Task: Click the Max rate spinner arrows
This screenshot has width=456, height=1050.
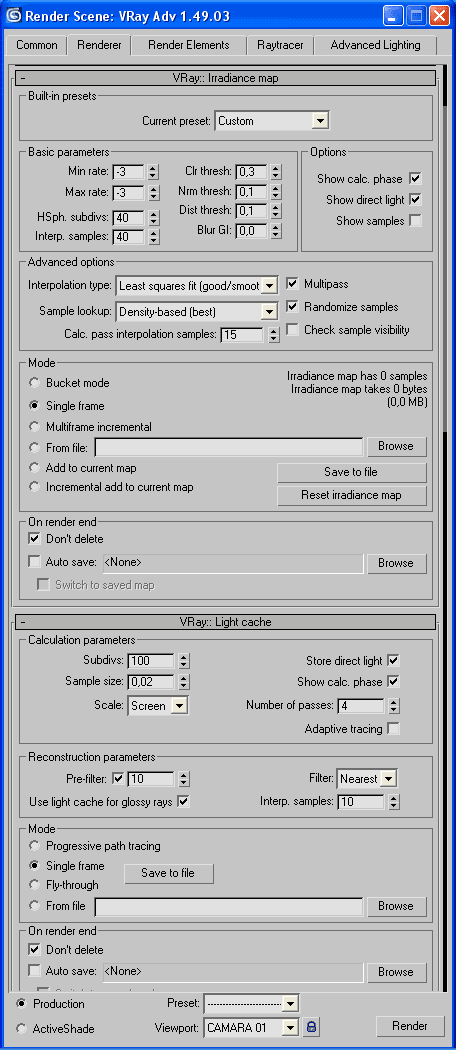Action: click(154, 193)
